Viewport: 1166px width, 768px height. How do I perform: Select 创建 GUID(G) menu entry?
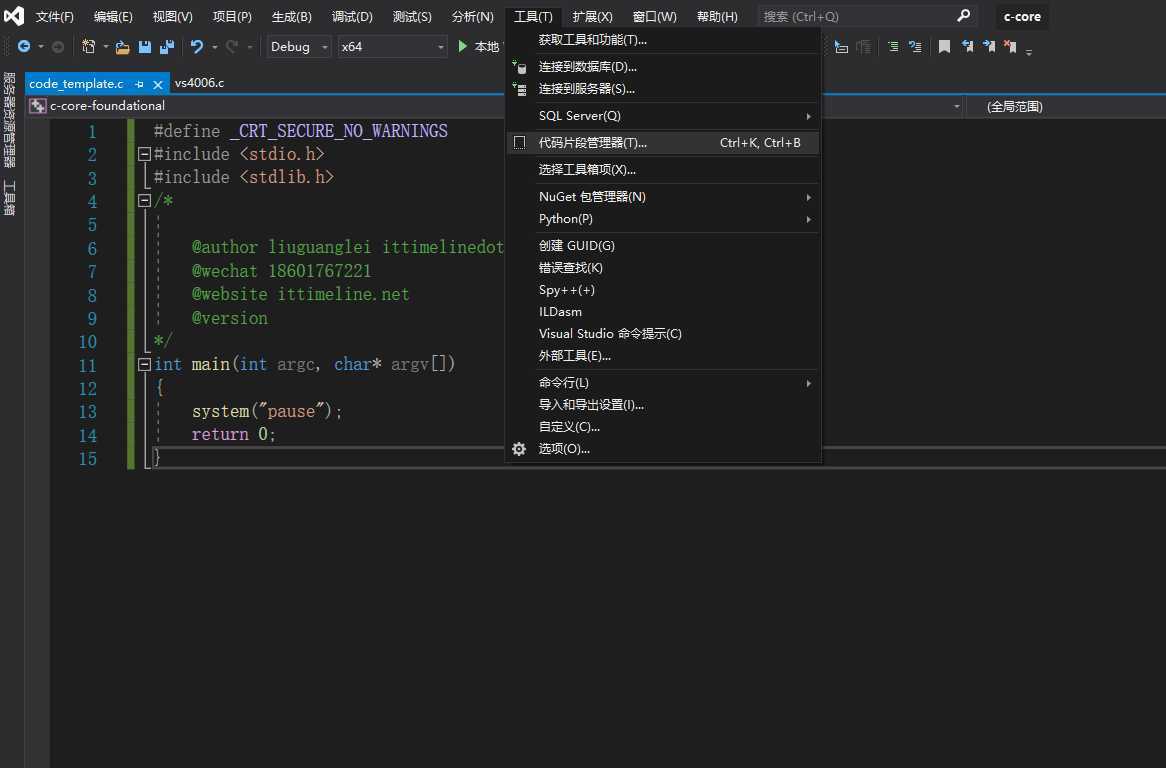tap(663, 246)
